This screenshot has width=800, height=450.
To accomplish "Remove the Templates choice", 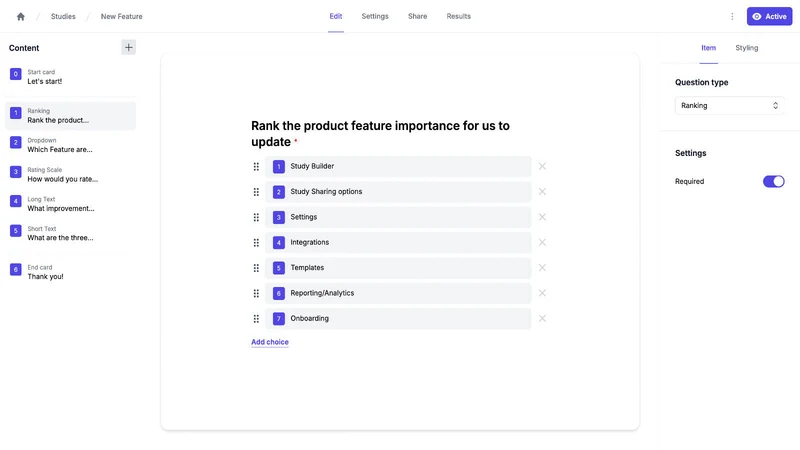I will (x=542, y=268).
